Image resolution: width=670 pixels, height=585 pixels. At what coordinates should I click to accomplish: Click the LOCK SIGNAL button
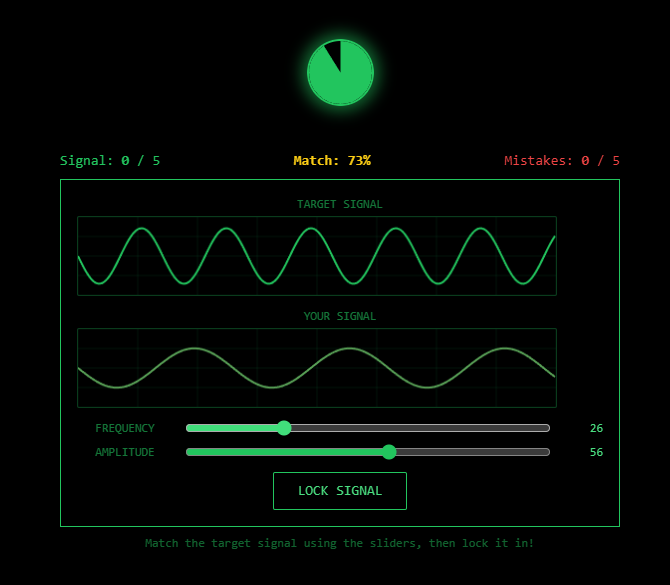pos(340,491)
